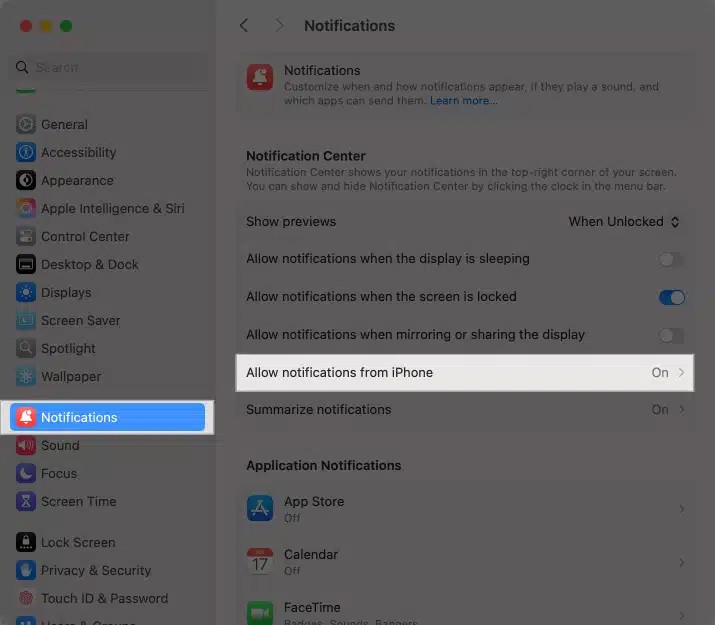Click the Accessibility icon in sidebar

[x=26, y=153]
